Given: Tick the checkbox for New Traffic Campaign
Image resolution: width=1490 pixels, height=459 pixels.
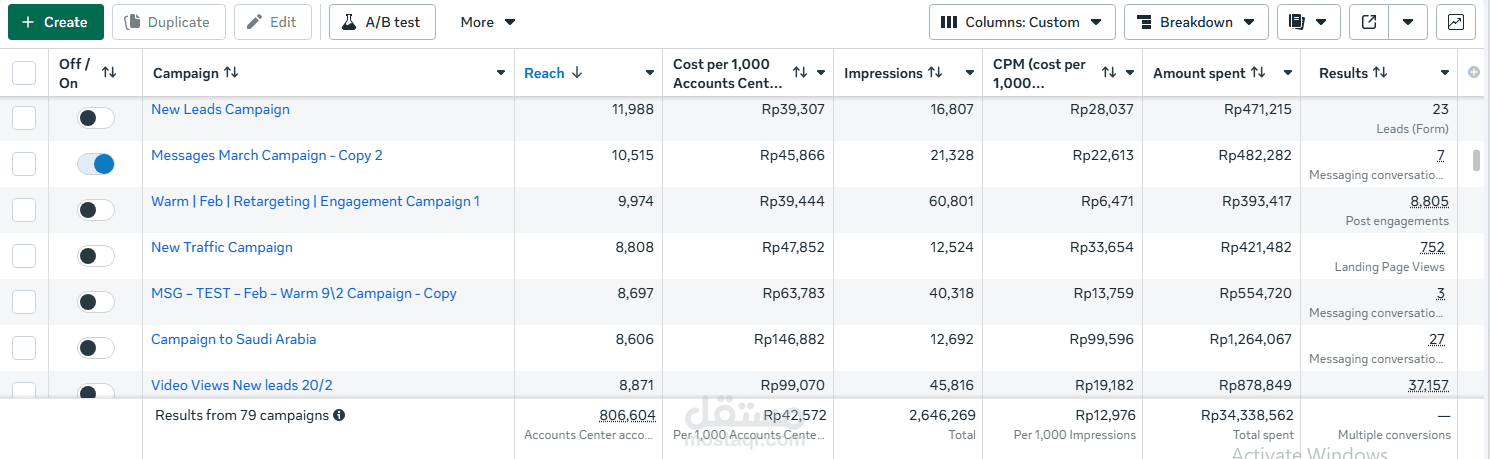Looking at the screenshot, I should point(24,256).
